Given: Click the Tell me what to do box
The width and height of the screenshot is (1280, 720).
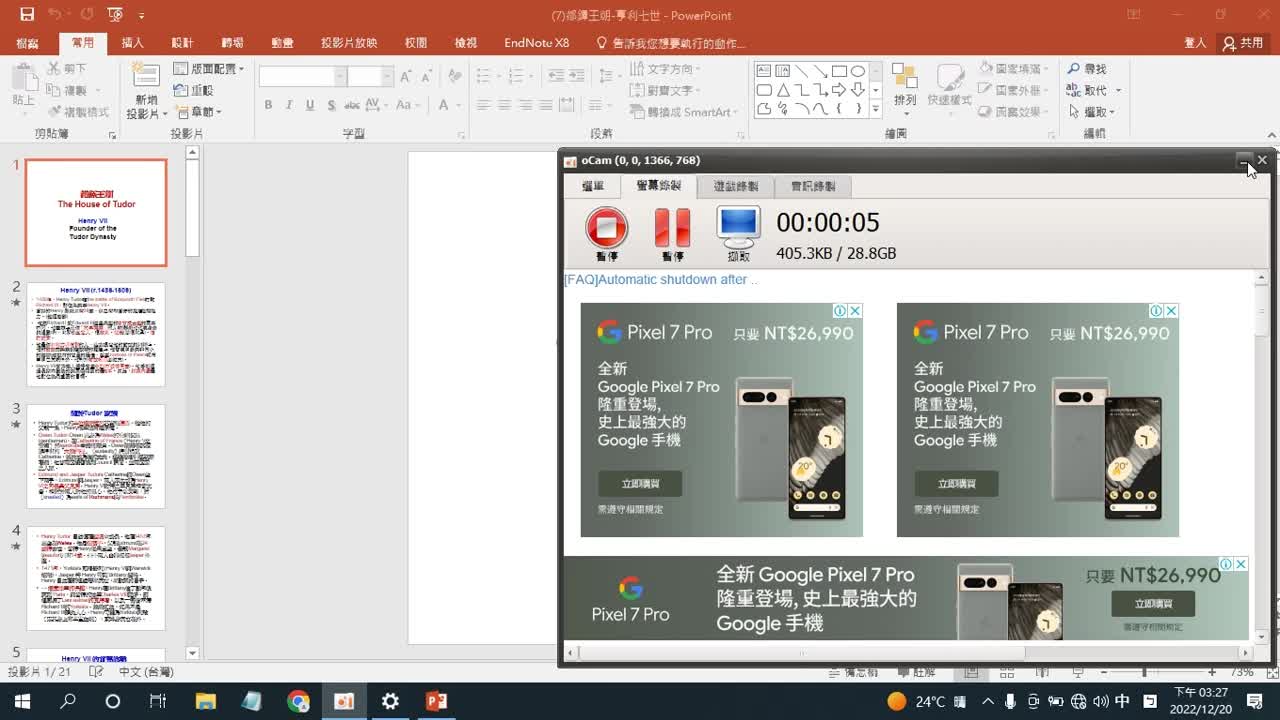Looking at the screenshot, I should pos(671,43).
